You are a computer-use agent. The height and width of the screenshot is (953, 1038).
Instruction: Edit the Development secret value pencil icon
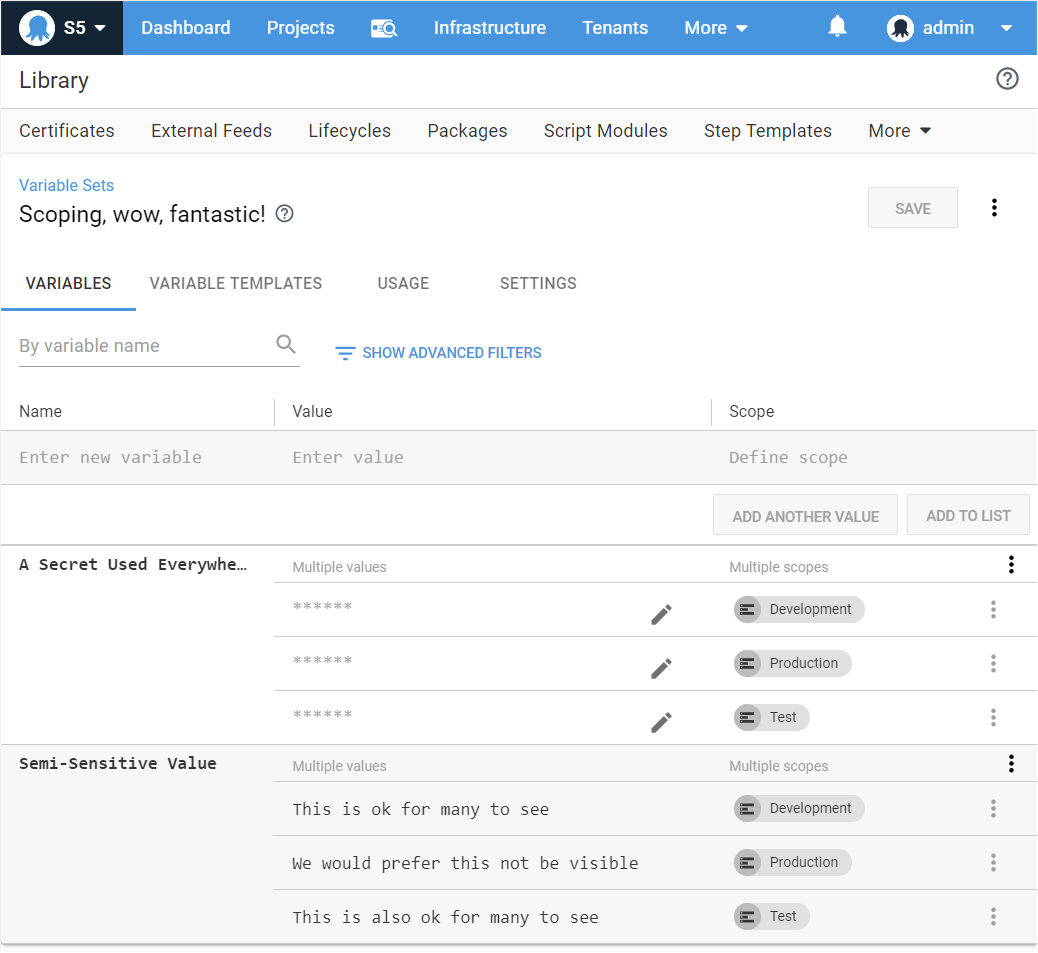point(661,614)
